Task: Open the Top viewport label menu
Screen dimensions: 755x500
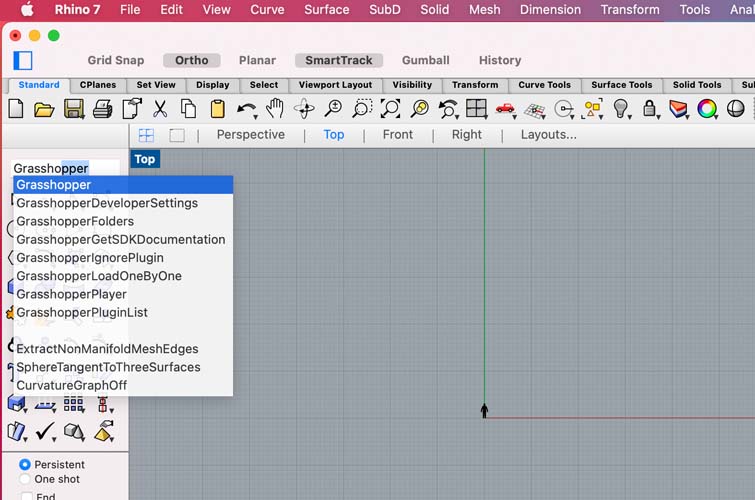Action: tap(144, 159)
